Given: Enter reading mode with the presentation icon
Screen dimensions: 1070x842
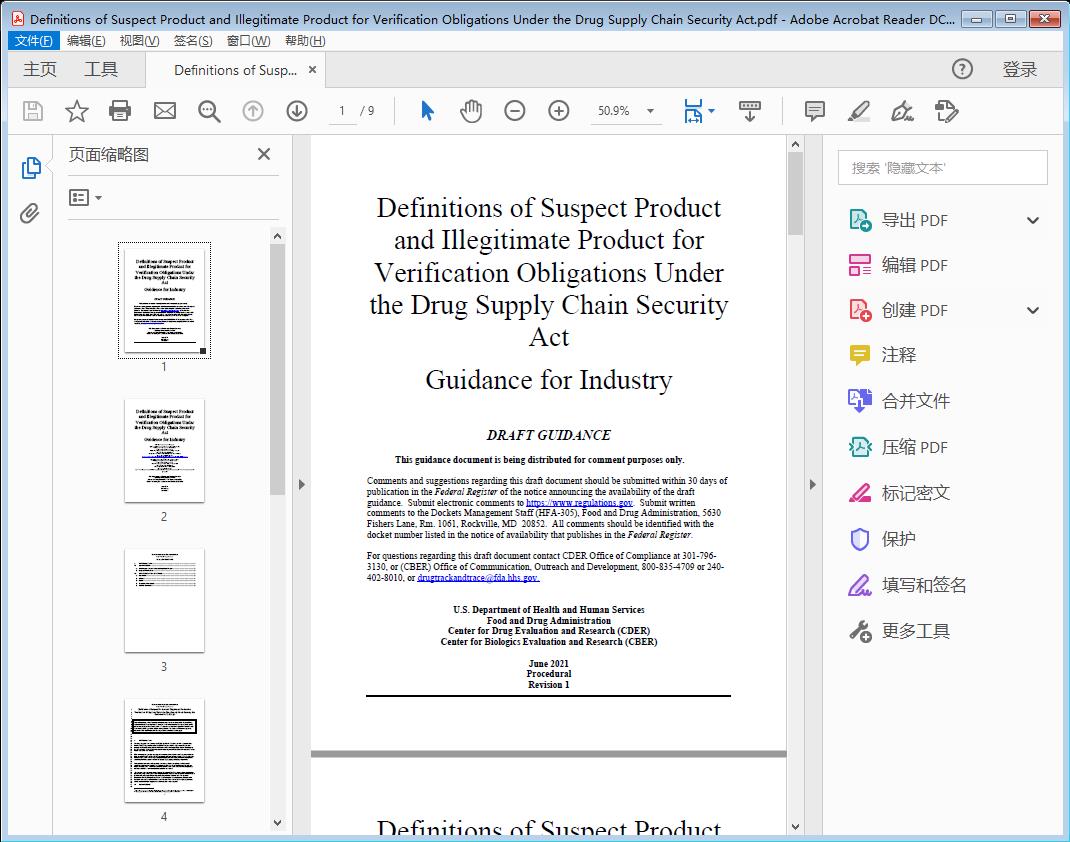Looking at the screenshot, I should coord(750,111).
